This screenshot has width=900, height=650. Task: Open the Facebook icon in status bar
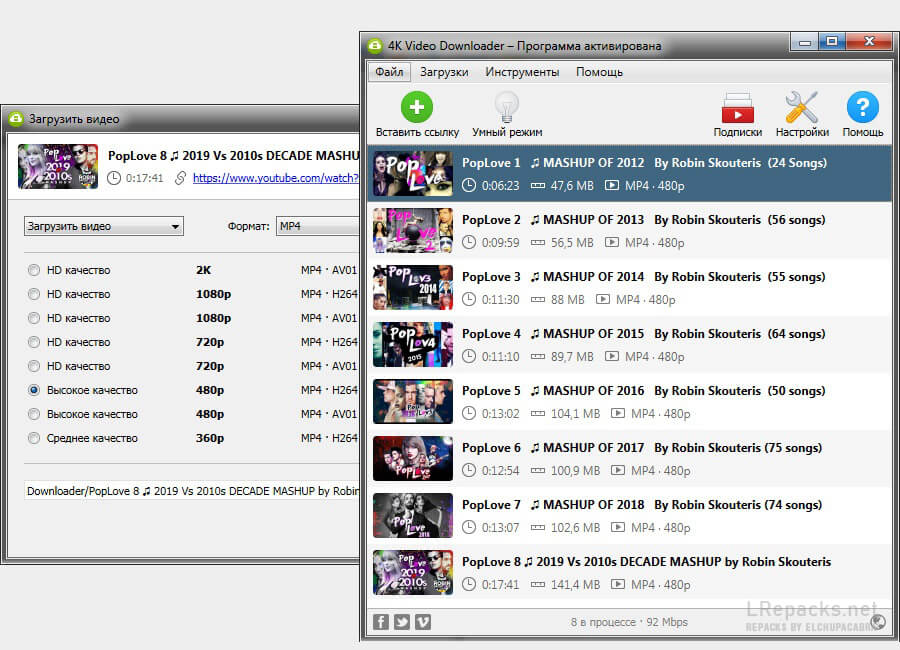coord(381,622)
